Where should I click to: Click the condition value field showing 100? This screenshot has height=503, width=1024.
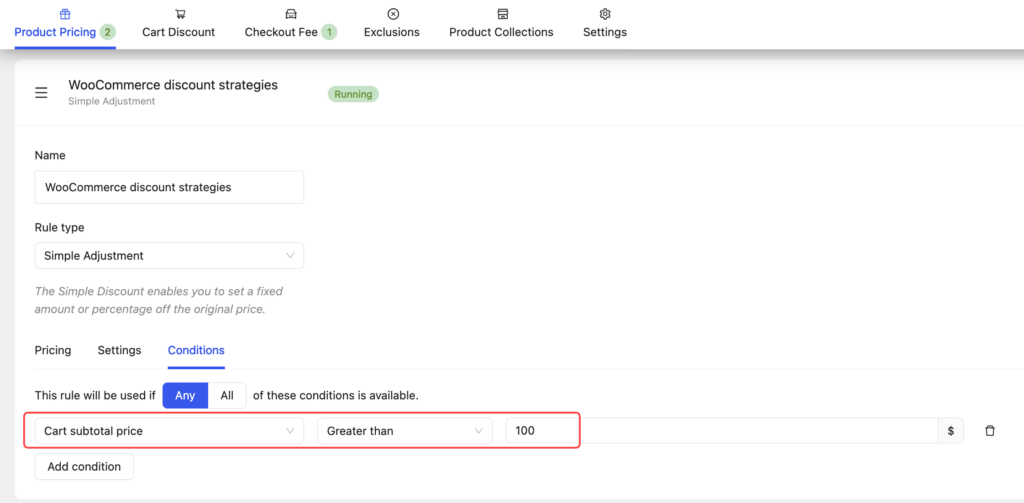tap(722, 431)
